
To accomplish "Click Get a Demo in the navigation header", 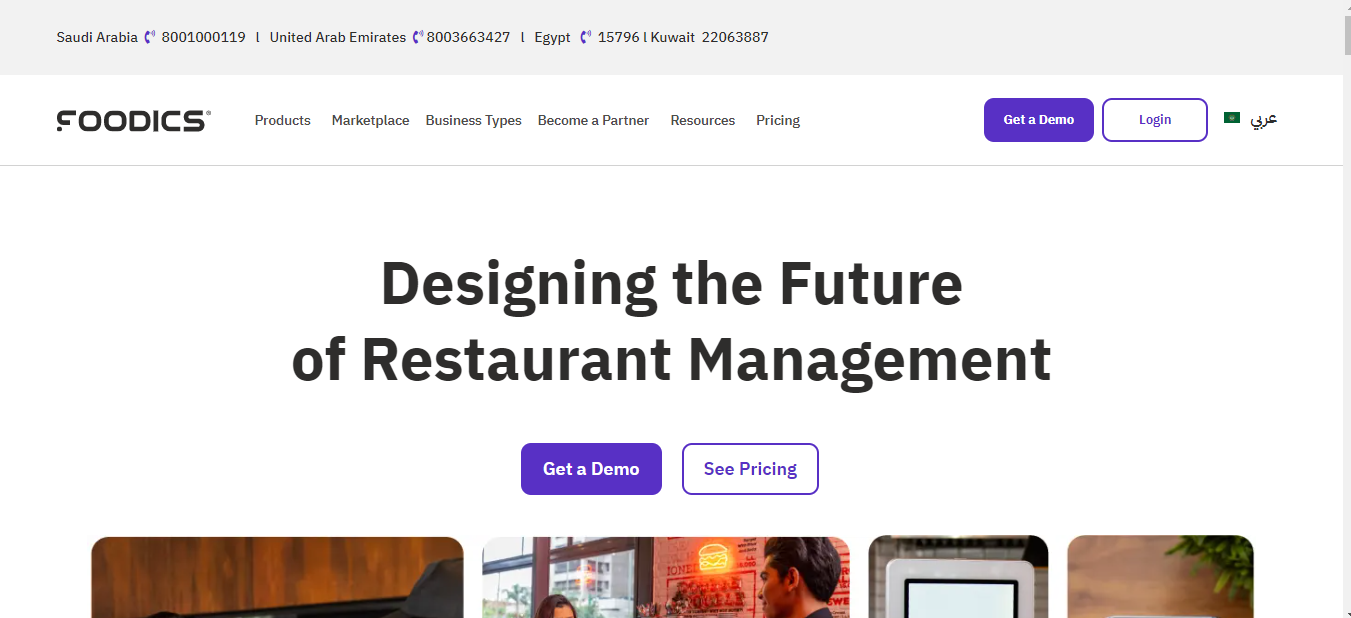I will click(1039, 120).
